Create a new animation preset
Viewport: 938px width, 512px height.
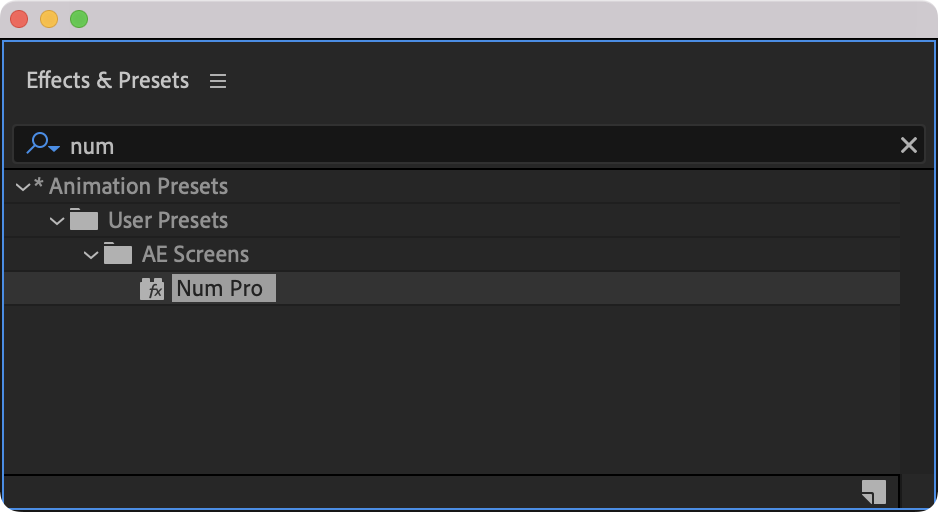pyautogui.click(x=873, y=491)
